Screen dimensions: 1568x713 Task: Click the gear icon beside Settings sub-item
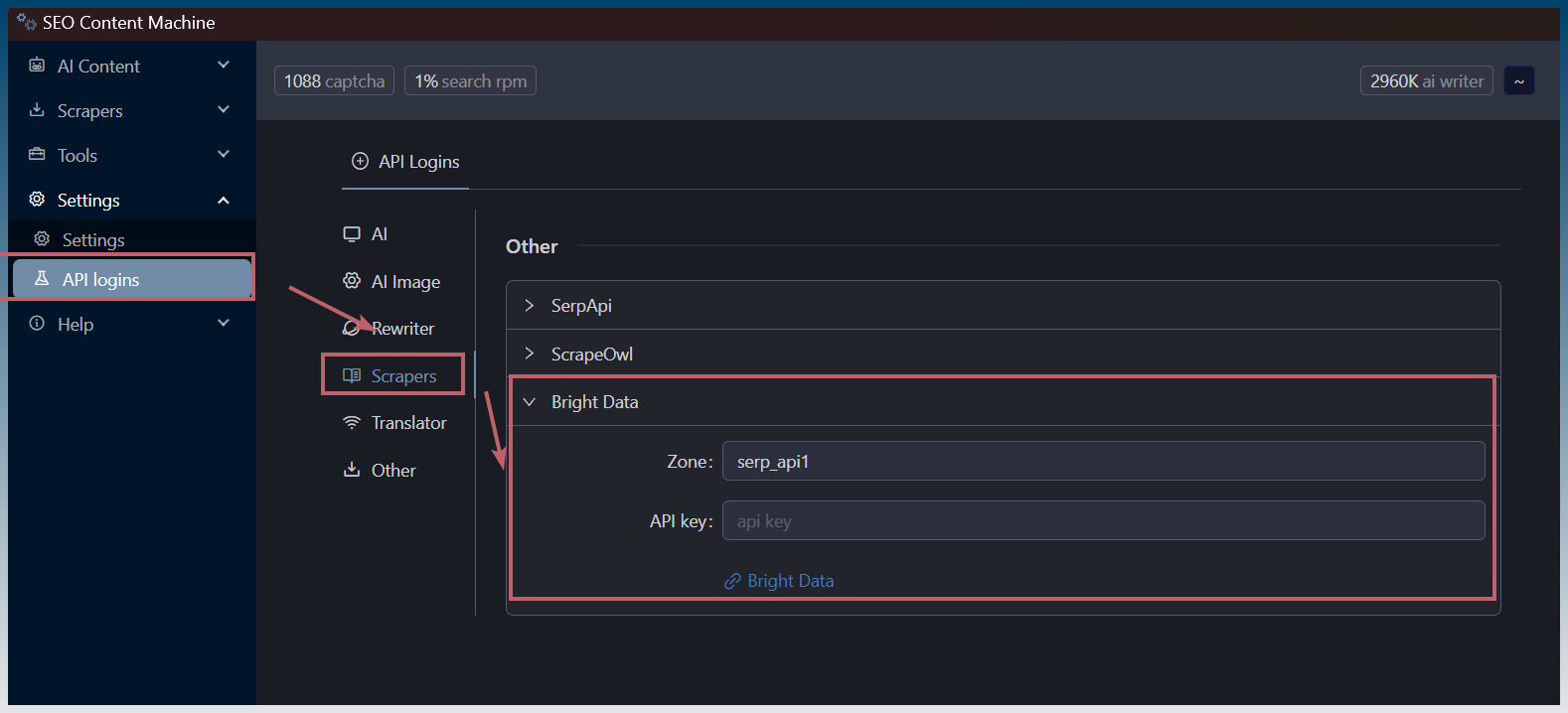pyautogui.click(x=42, y=238)
